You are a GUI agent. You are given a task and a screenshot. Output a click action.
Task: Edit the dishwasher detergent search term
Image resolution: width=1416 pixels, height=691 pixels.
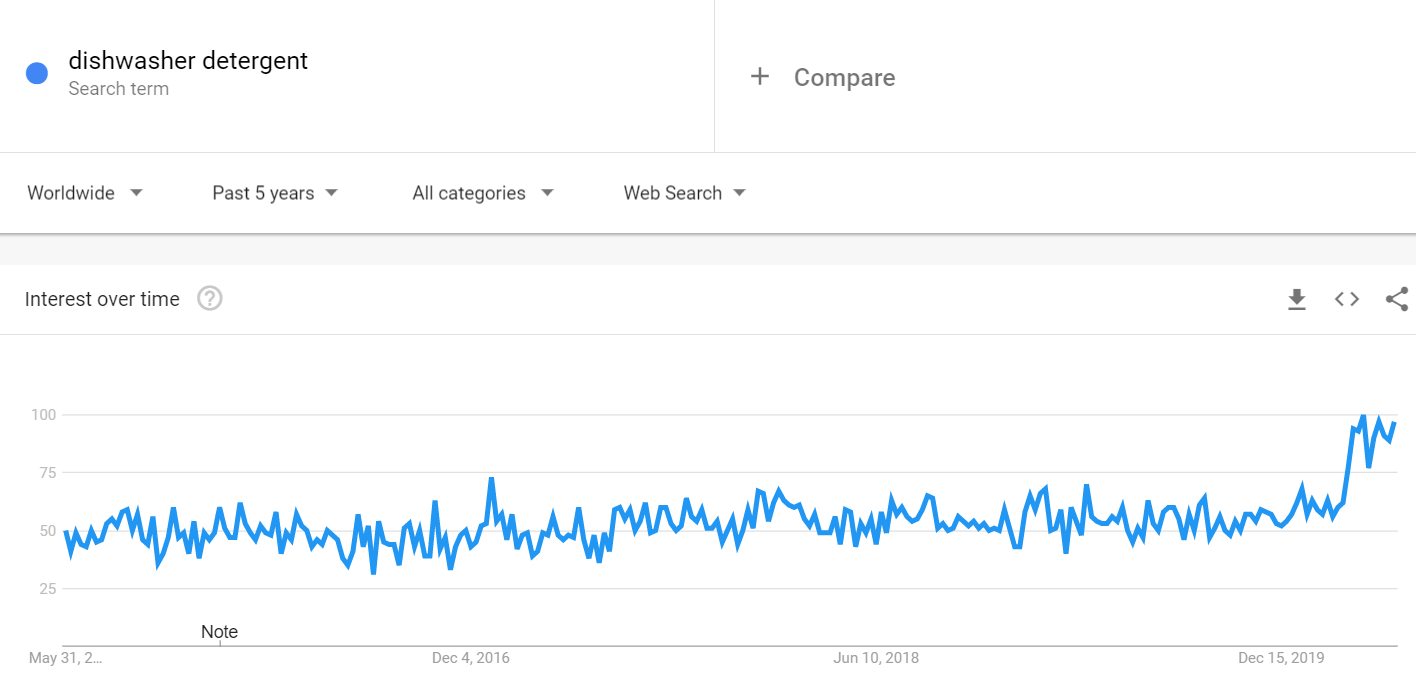(x=188, y=61)
